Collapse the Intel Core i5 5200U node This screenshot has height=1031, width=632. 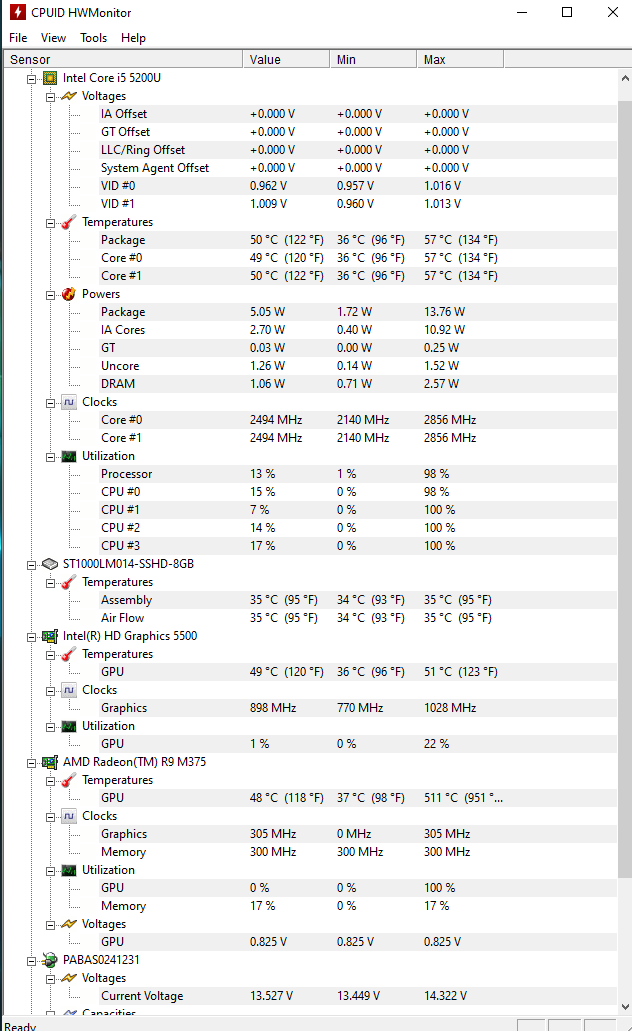31,79
